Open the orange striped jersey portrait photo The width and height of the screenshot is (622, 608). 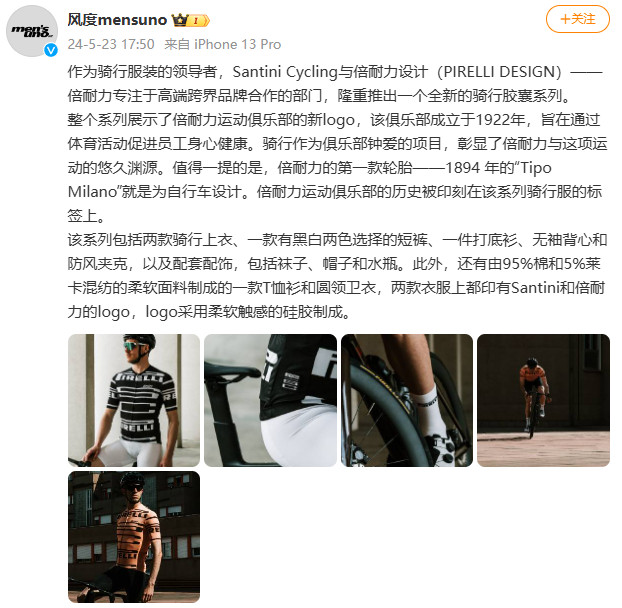(x=134, y=537)
